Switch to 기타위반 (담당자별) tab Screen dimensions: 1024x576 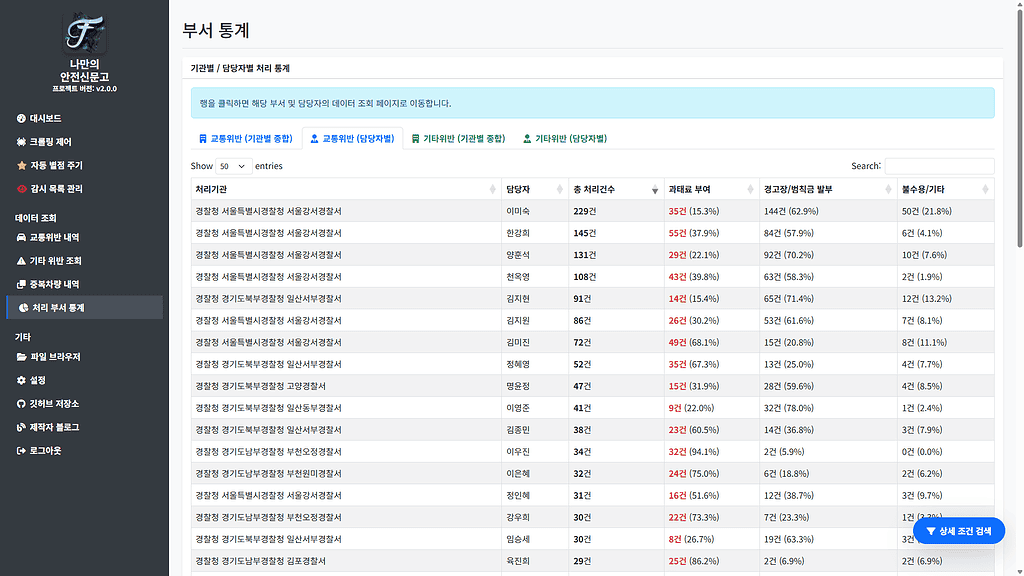click(x=564, y=139)
